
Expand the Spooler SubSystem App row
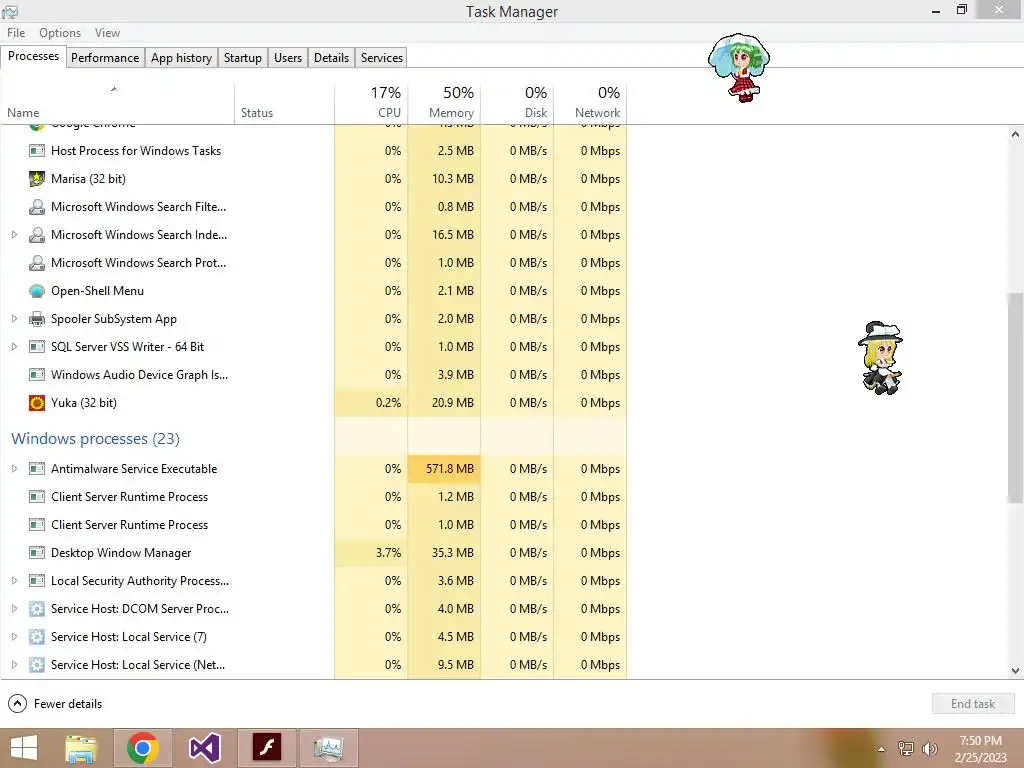pos(14,319)
